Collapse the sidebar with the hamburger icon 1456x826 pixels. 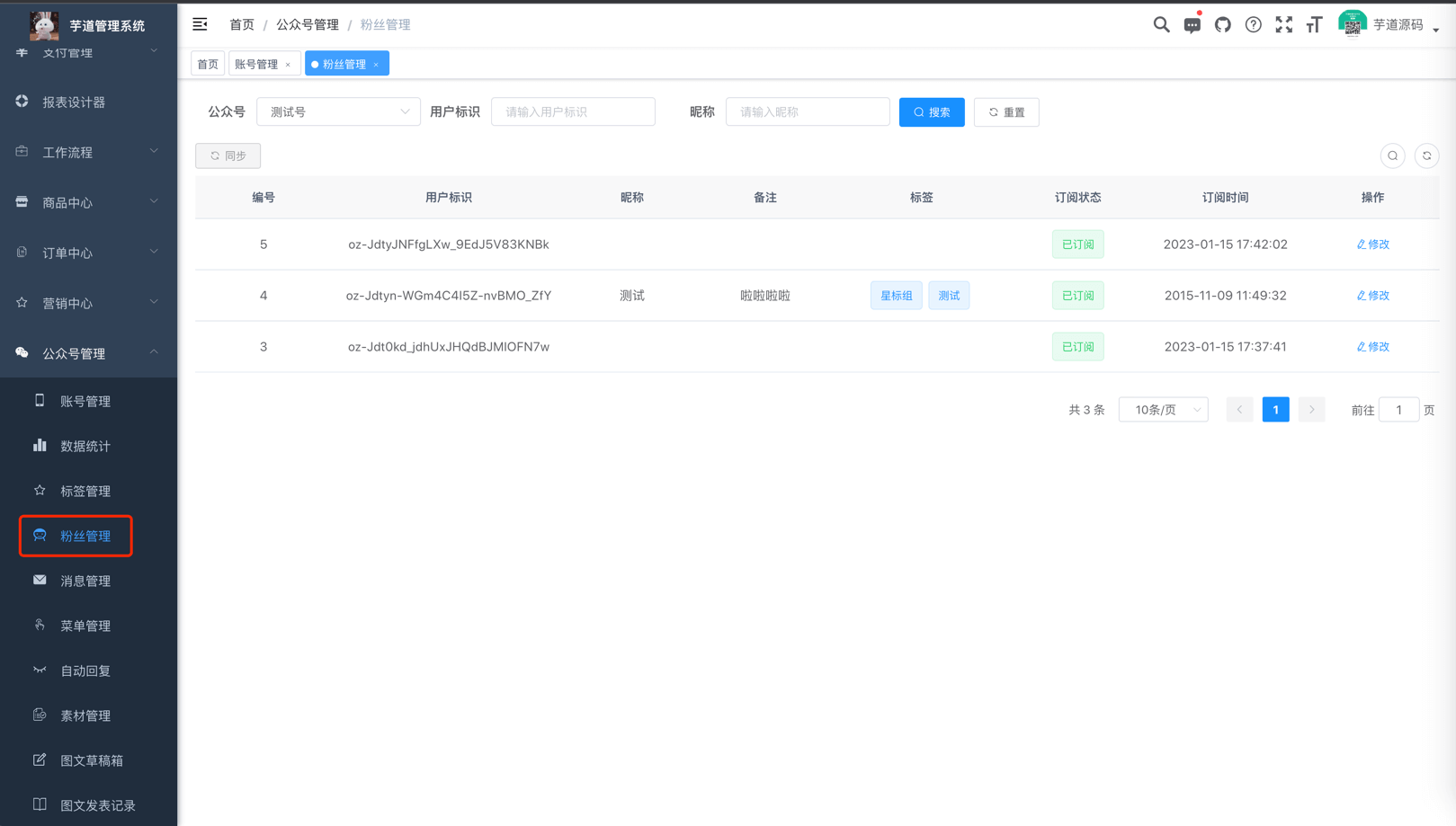point(200,24)
